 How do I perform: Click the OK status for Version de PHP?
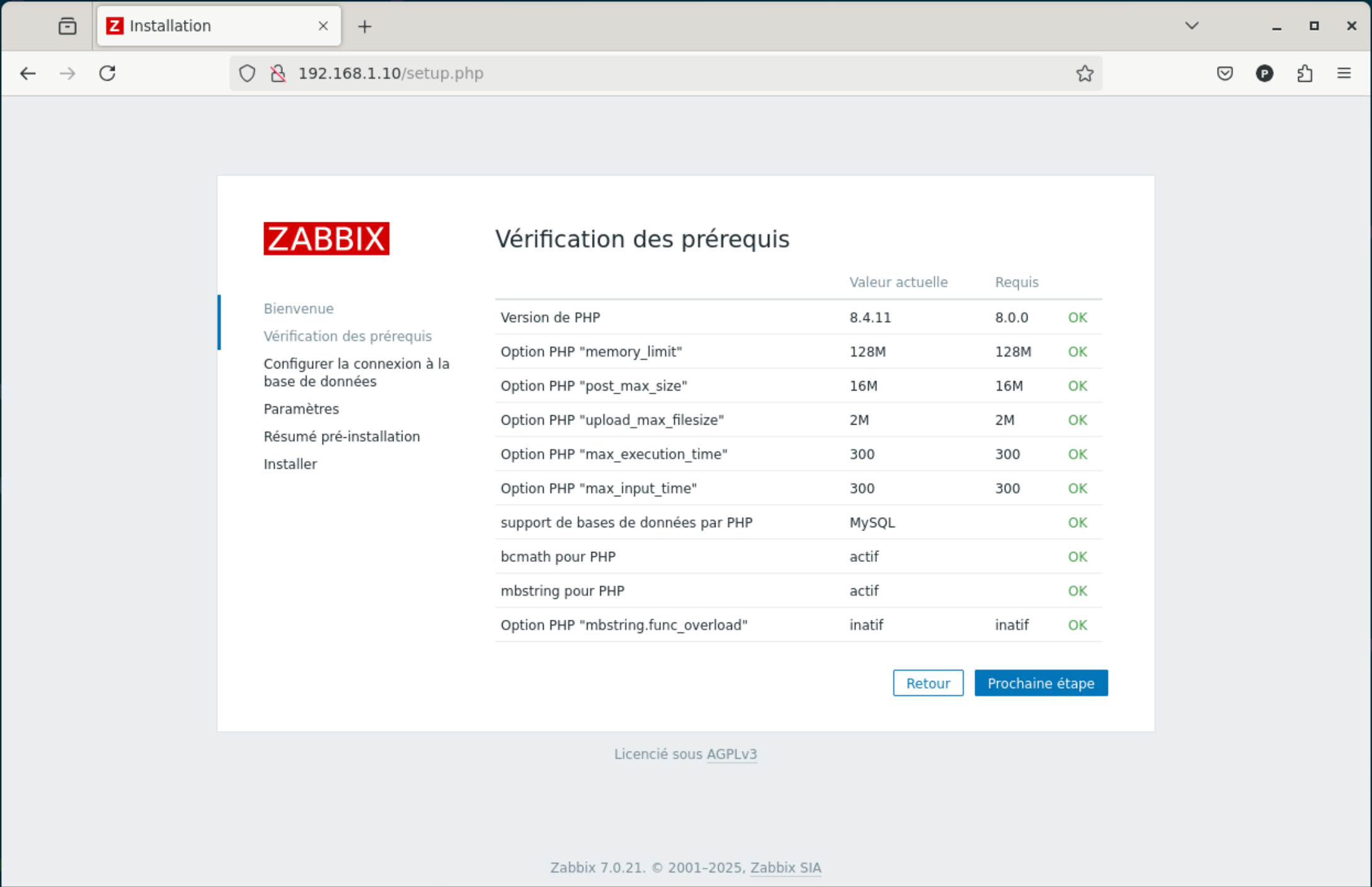1077,318
